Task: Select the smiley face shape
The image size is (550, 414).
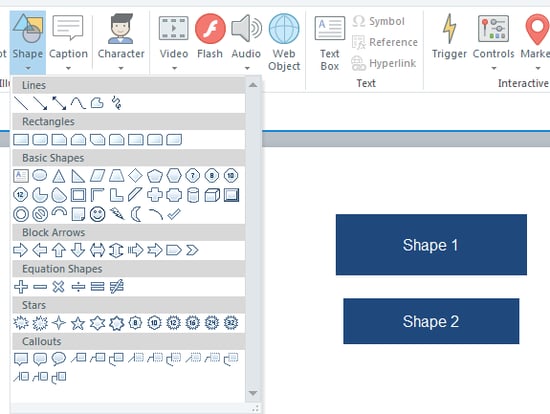Action: (97, 214)
